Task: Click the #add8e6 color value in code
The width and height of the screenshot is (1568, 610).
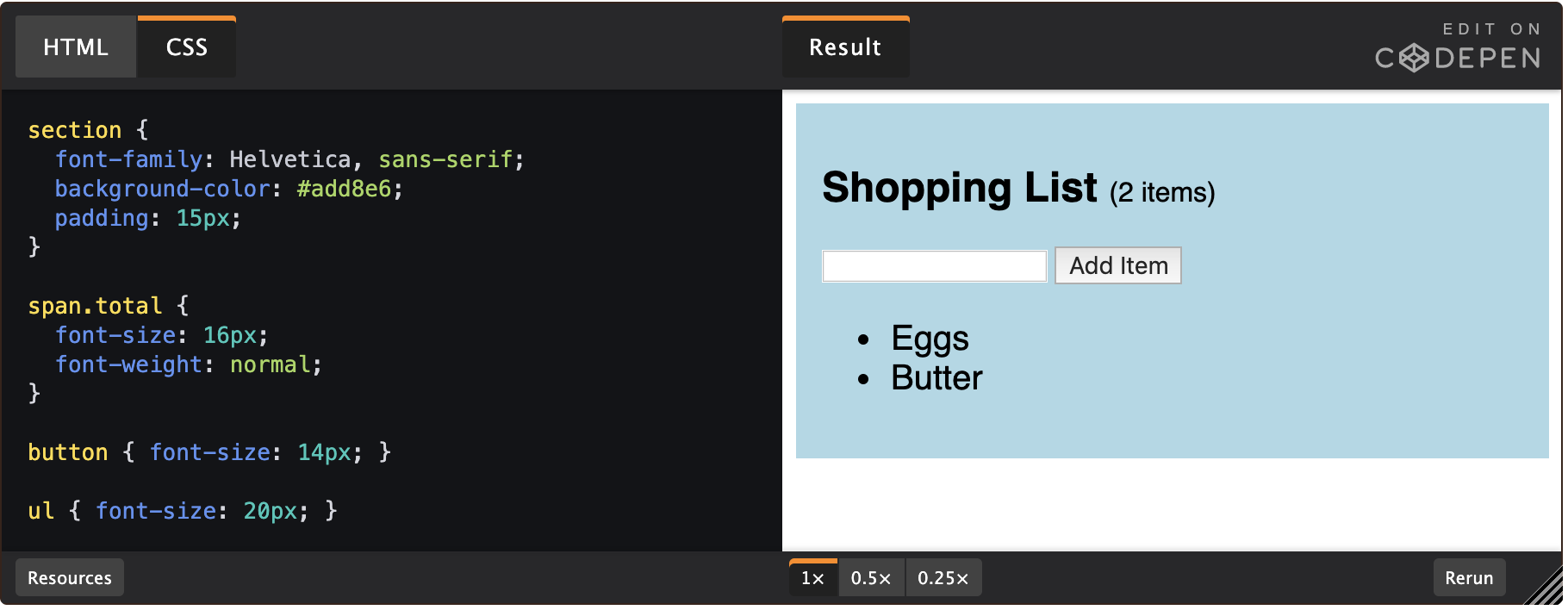Action: (x=344, y=189)
